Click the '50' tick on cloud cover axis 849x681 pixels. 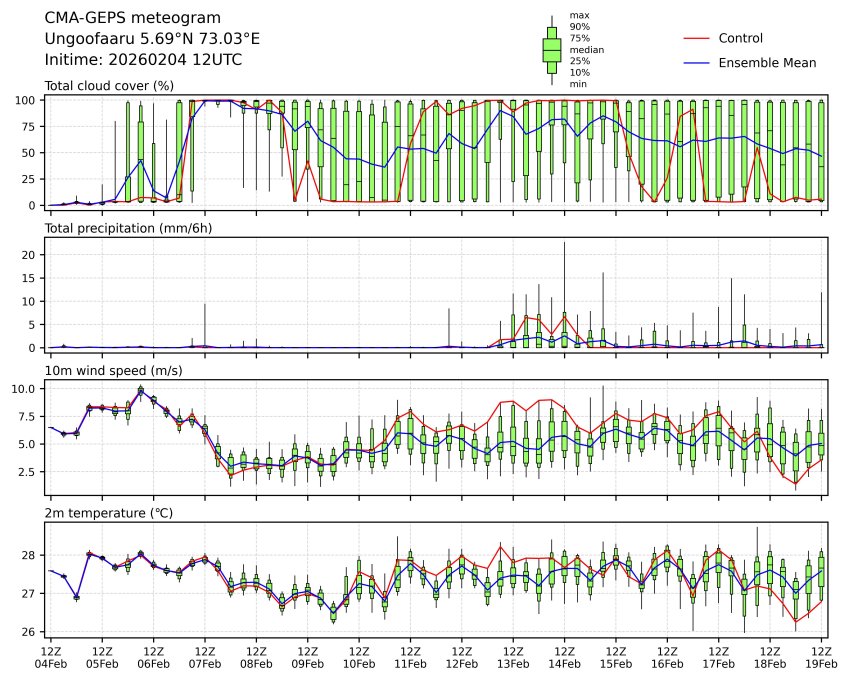point(29,153)
